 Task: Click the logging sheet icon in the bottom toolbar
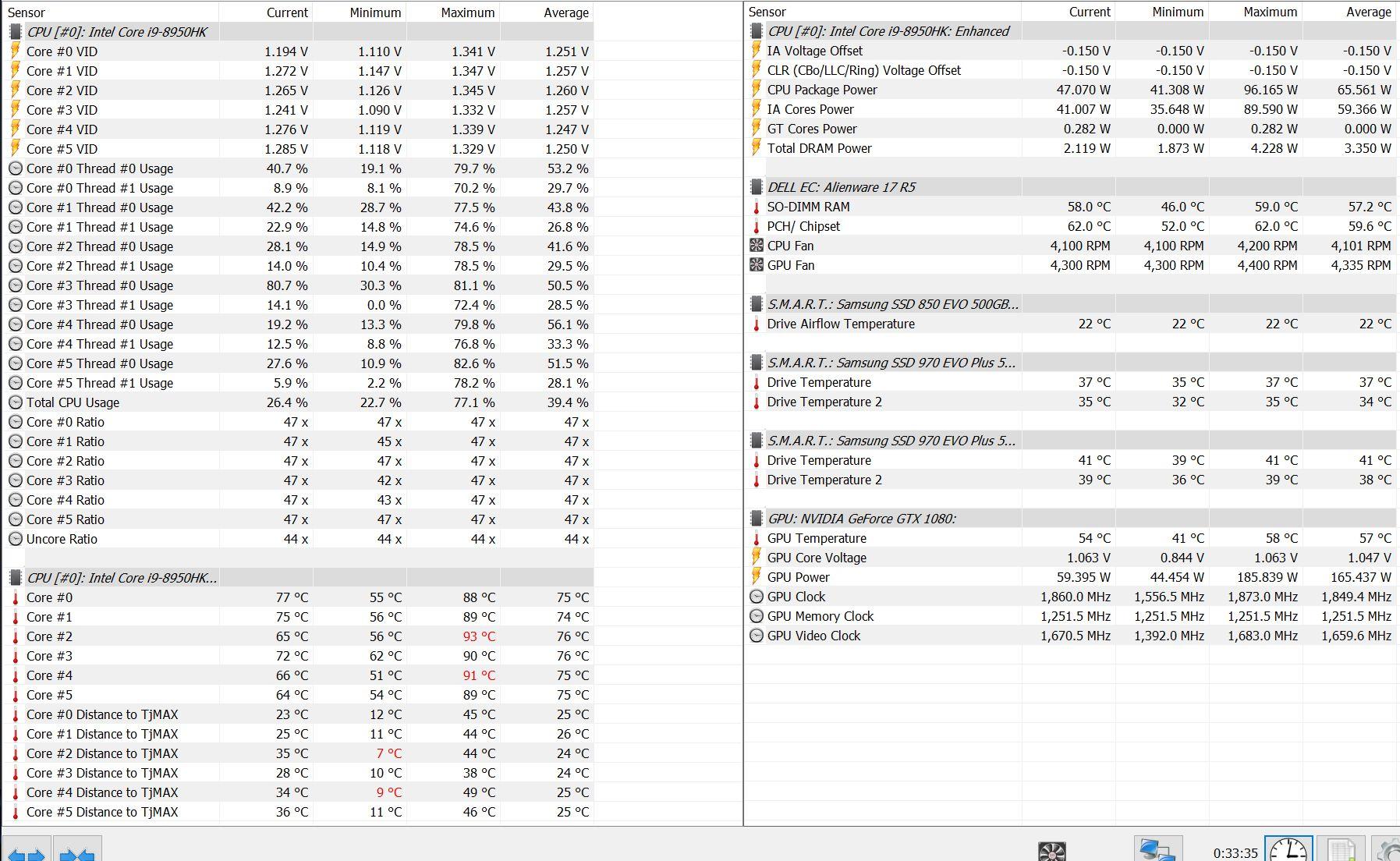pos(1341,850)
